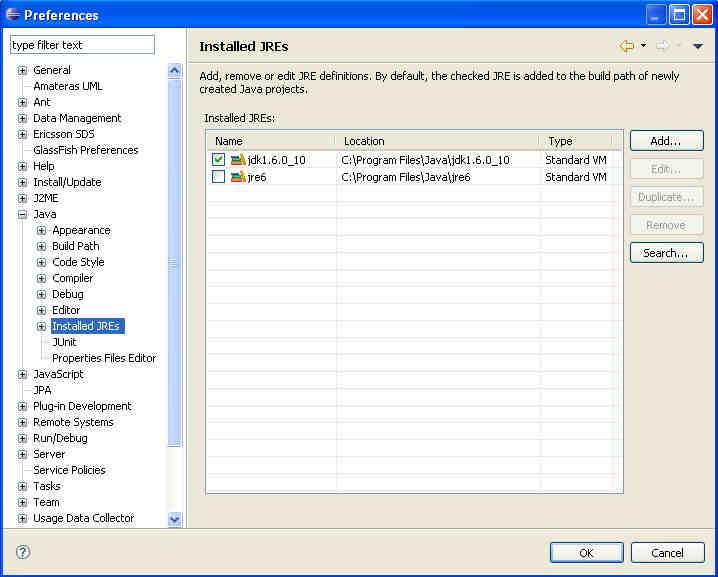Viewport: 718px width, 577px height.
Task: Select the JUnit preference page
Action: tap(65, 342)
